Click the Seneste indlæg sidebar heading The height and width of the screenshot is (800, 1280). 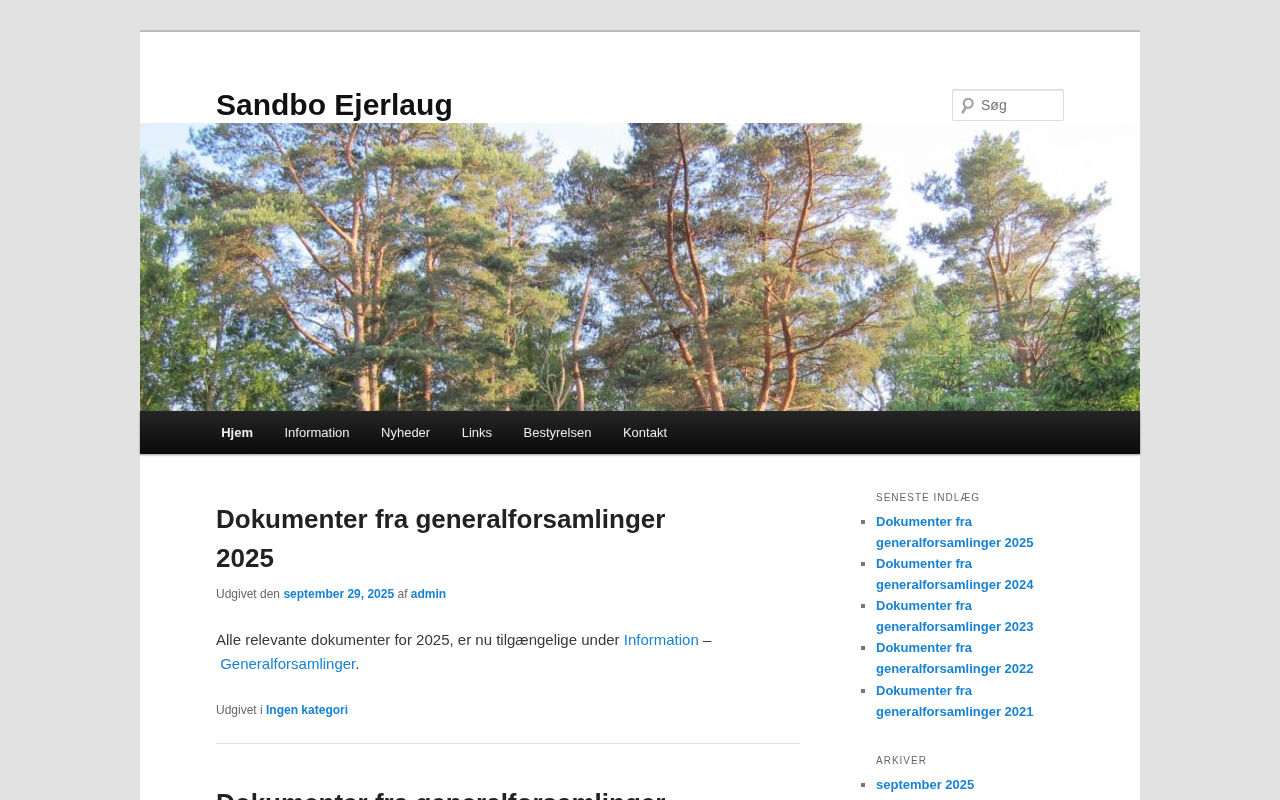(928, 498)
